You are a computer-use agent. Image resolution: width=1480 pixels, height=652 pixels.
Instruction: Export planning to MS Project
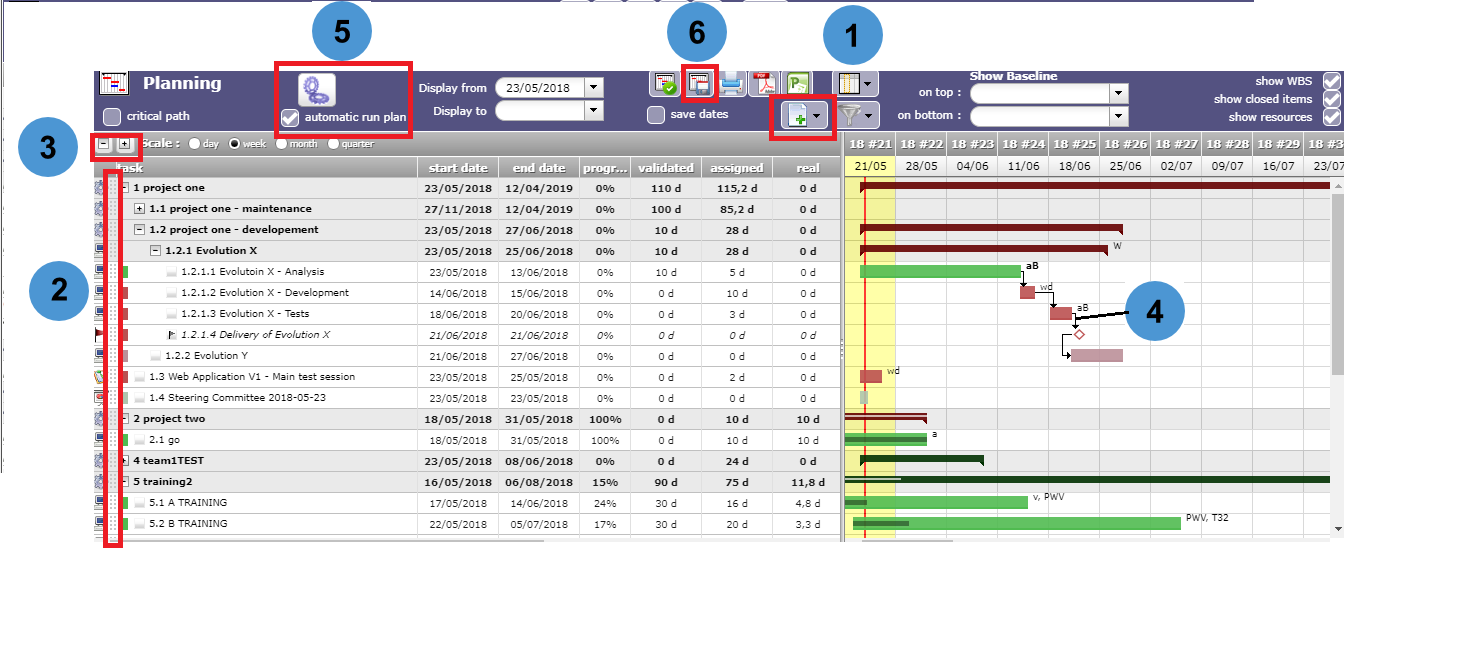[798, 85]
